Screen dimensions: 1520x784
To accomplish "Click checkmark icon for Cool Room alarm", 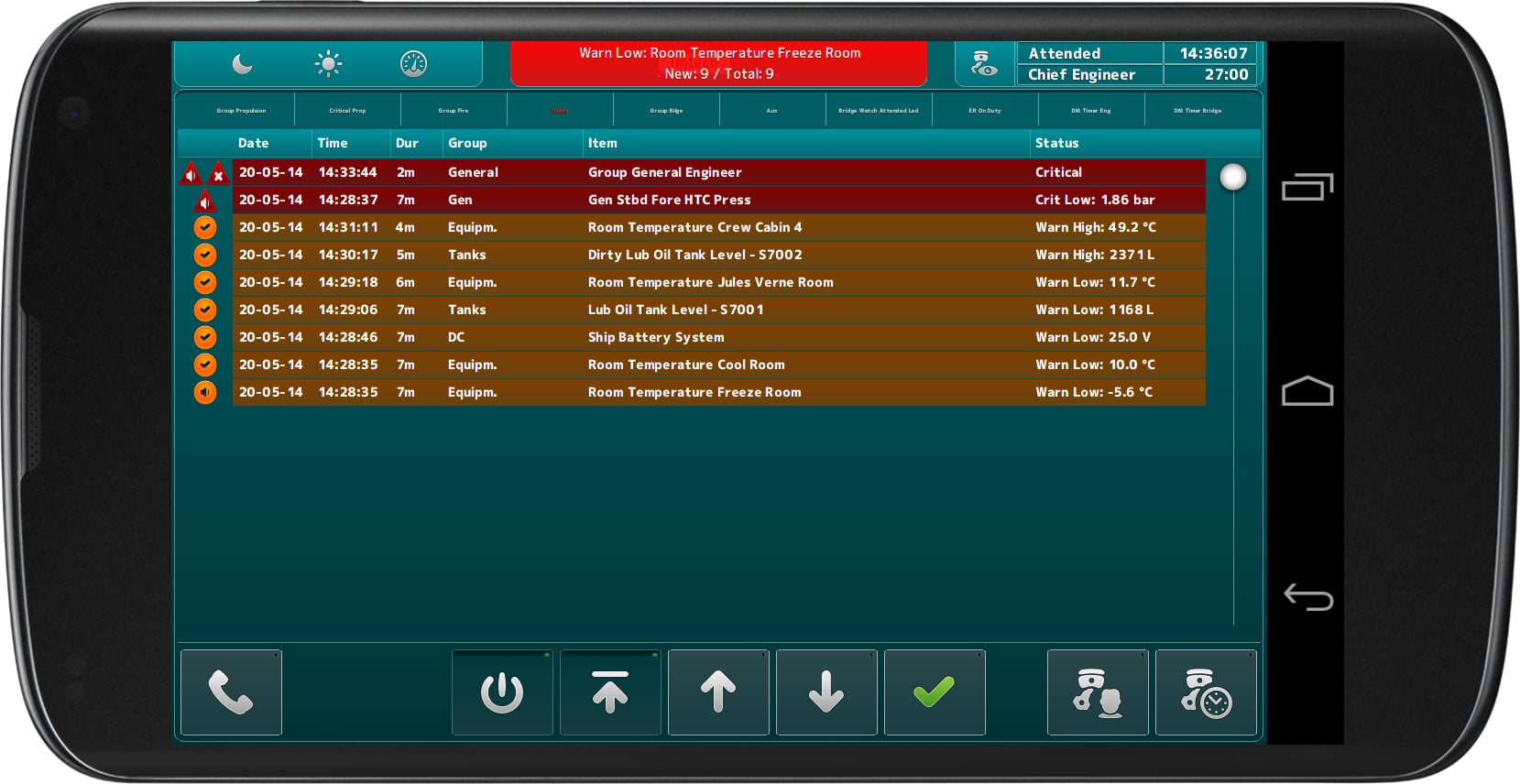I will point(205,365).
